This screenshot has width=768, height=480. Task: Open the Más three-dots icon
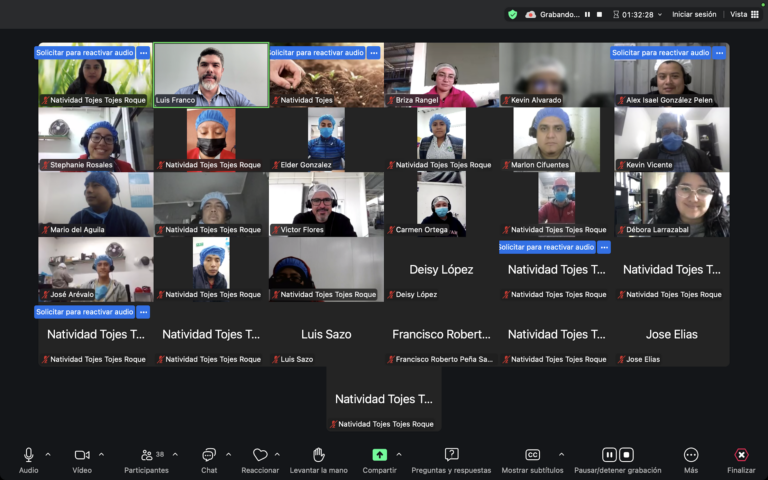[691, 455]
